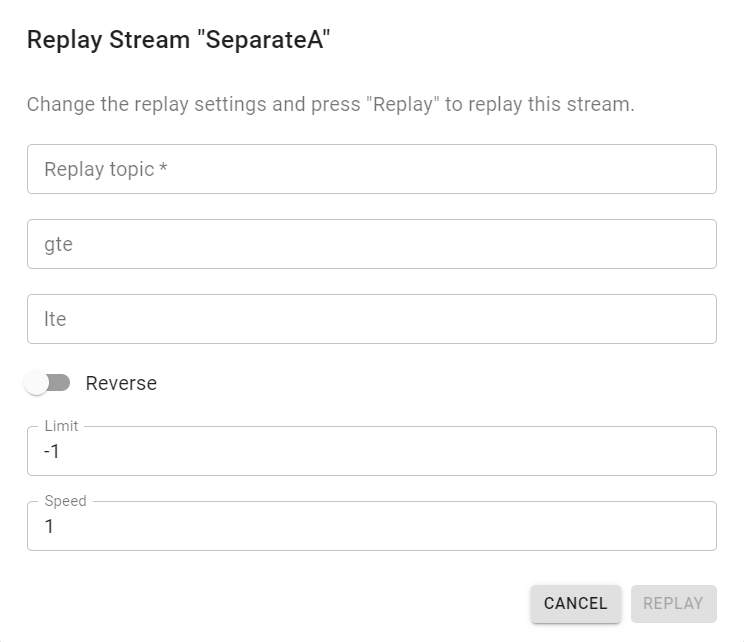This screenshot has height=642, width=744.
Task: Select the Speed field containing 1
Action: click(x=372, y=526)
